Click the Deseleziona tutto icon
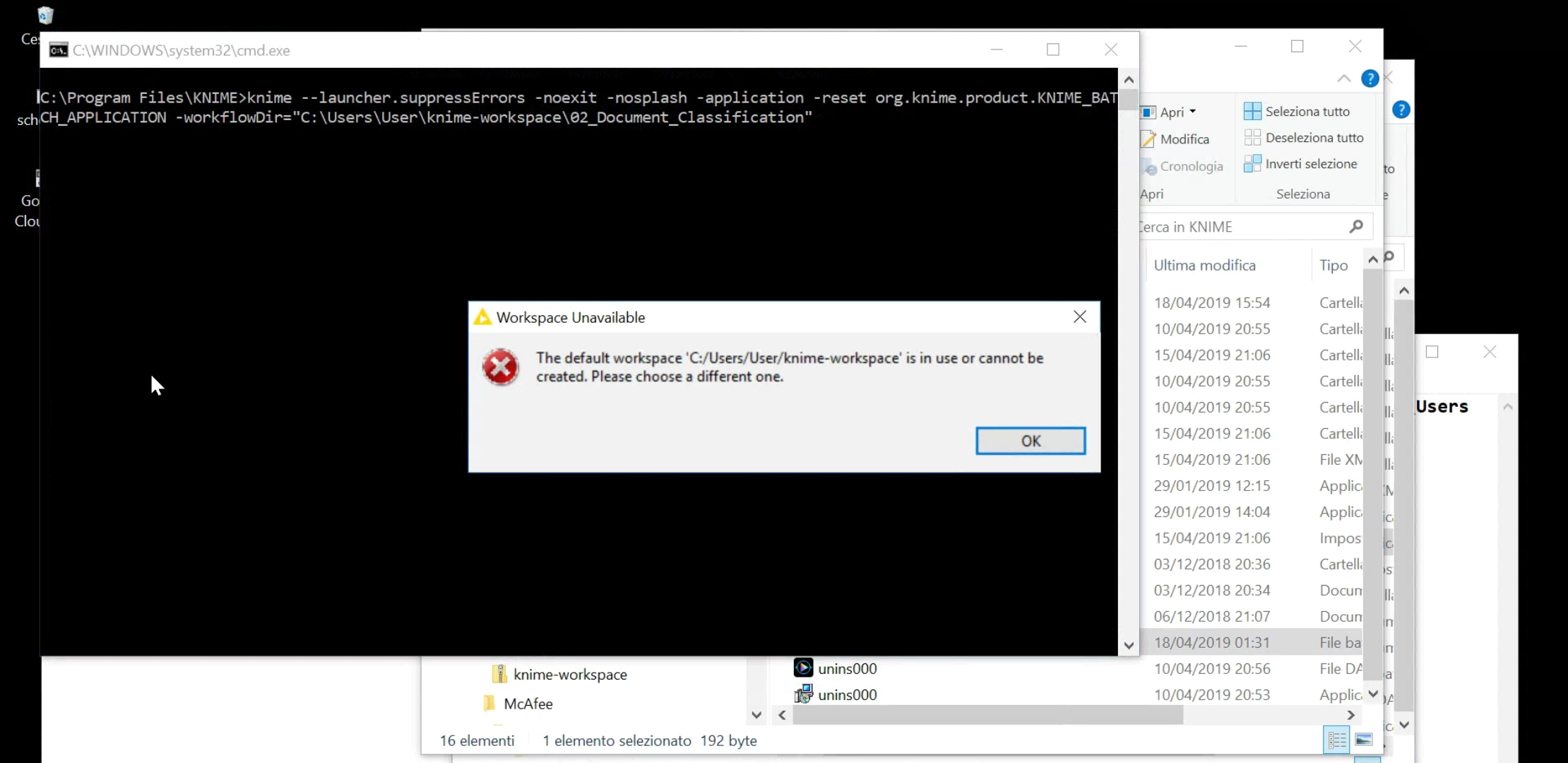This screenshot has height=763, width=1568. [1252, 137]
